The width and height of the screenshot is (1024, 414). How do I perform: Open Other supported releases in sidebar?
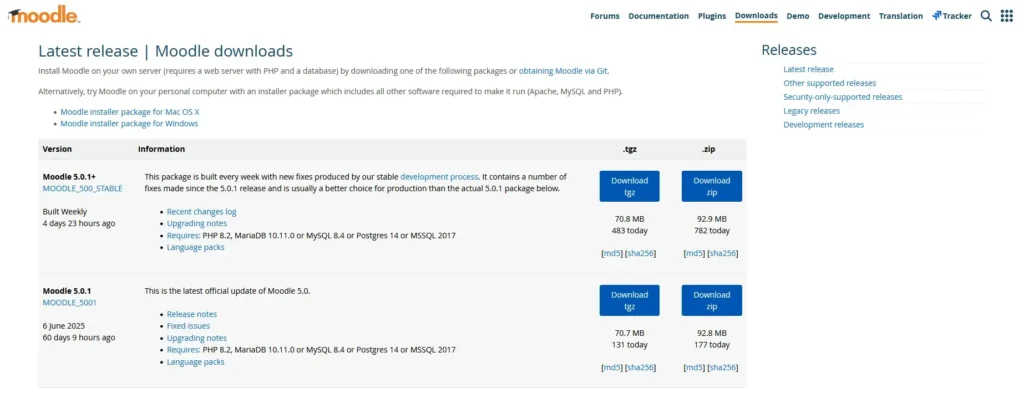coord(830,83)
